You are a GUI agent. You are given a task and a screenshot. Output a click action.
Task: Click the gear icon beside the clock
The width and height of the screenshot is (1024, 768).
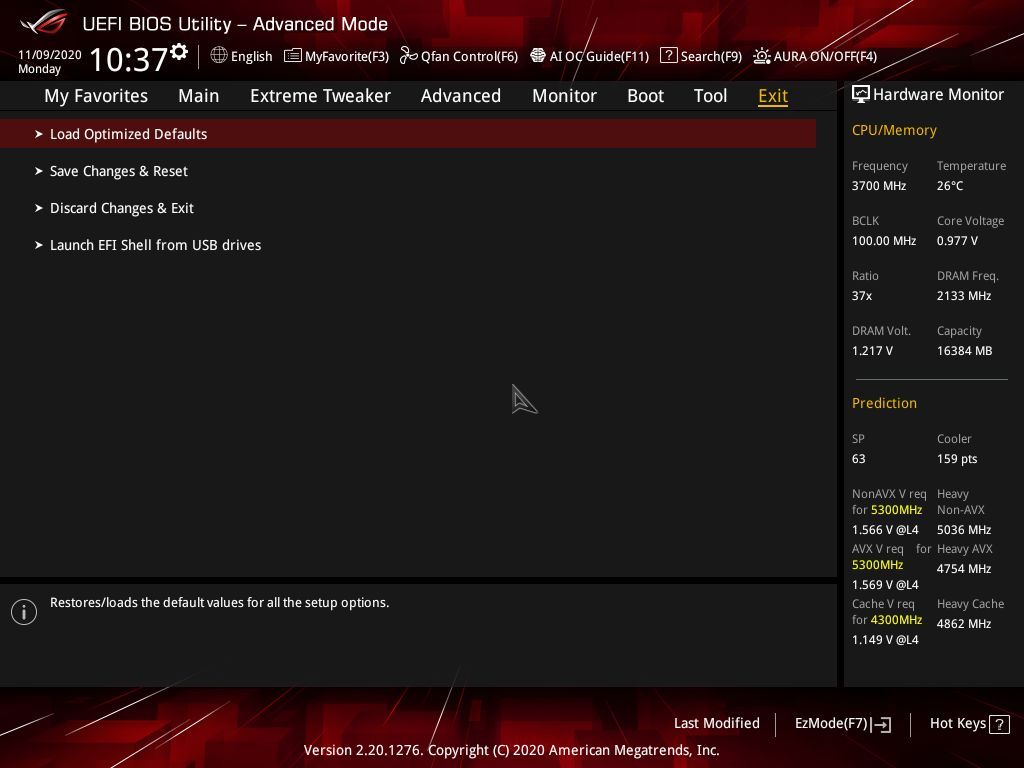179,52
